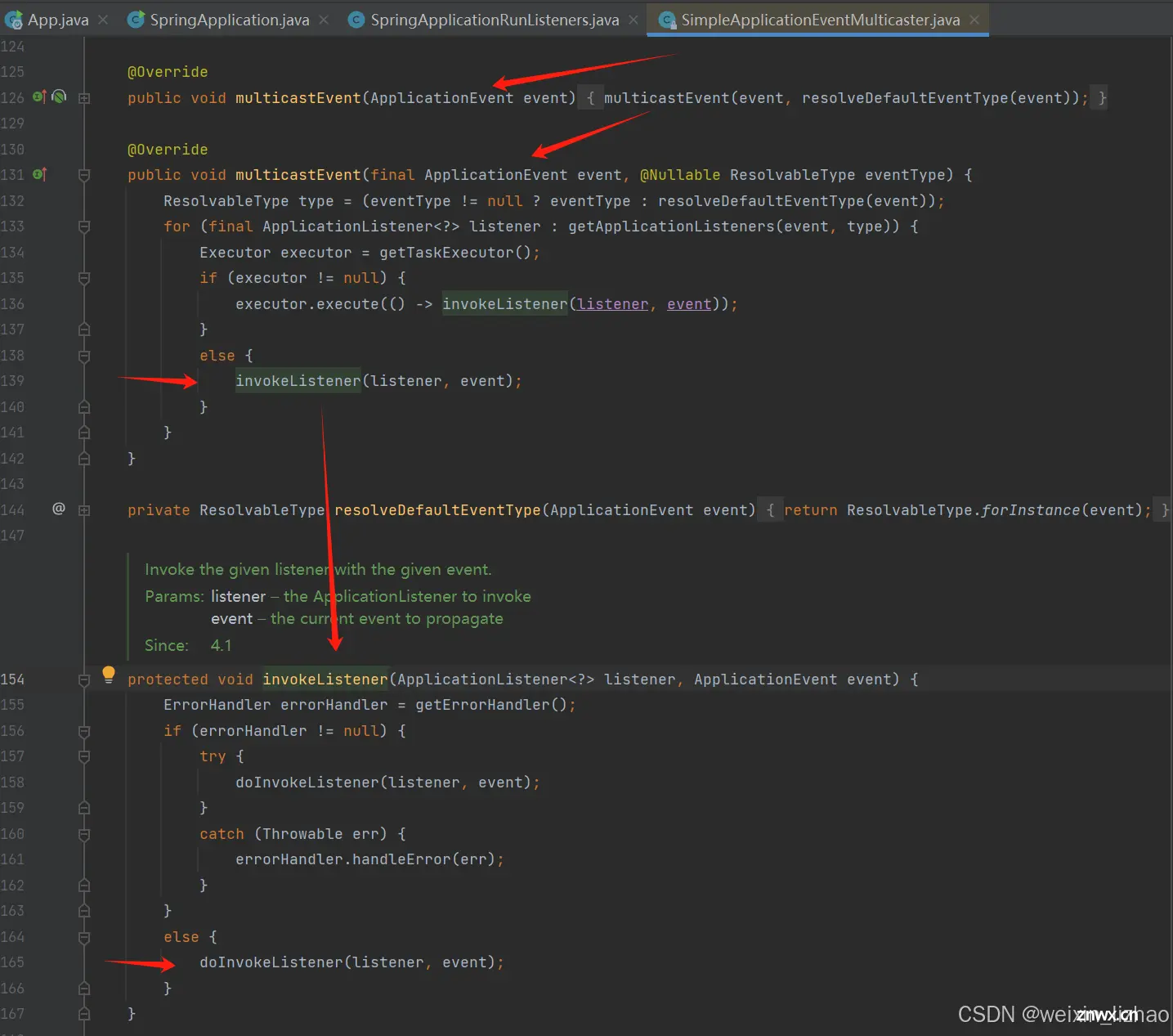Collapse the try block at line 157
The image size is (1173, 1036).
coord(84,756)
